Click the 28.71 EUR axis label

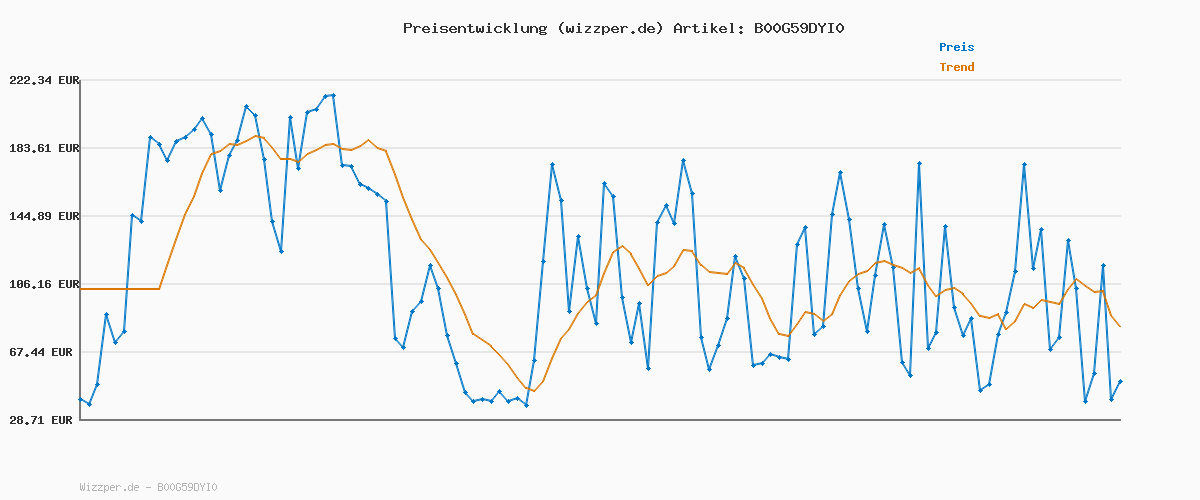click(x=45, y=420)
